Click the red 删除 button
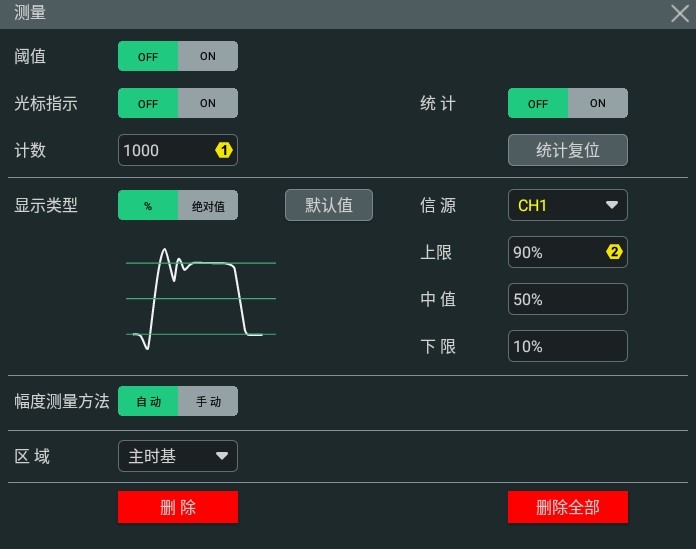 178,507
